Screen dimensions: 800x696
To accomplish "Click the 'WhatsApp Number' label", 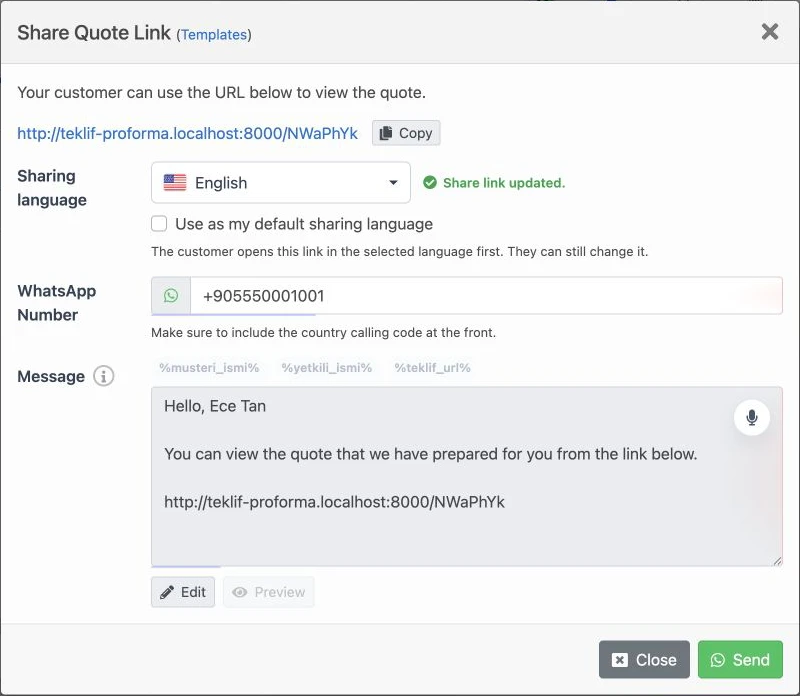I will (57, 303).
